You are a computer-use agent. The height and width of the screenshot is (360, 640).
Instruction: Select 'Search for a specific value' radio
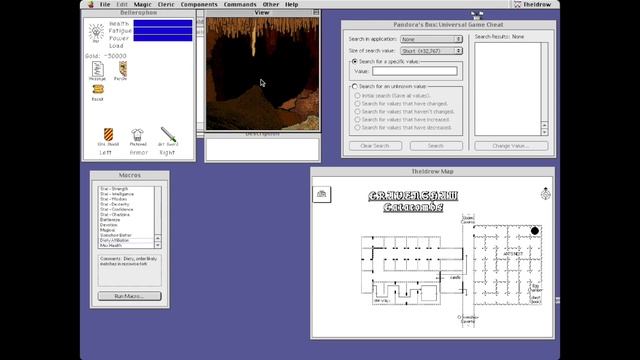tap(355, 62)
